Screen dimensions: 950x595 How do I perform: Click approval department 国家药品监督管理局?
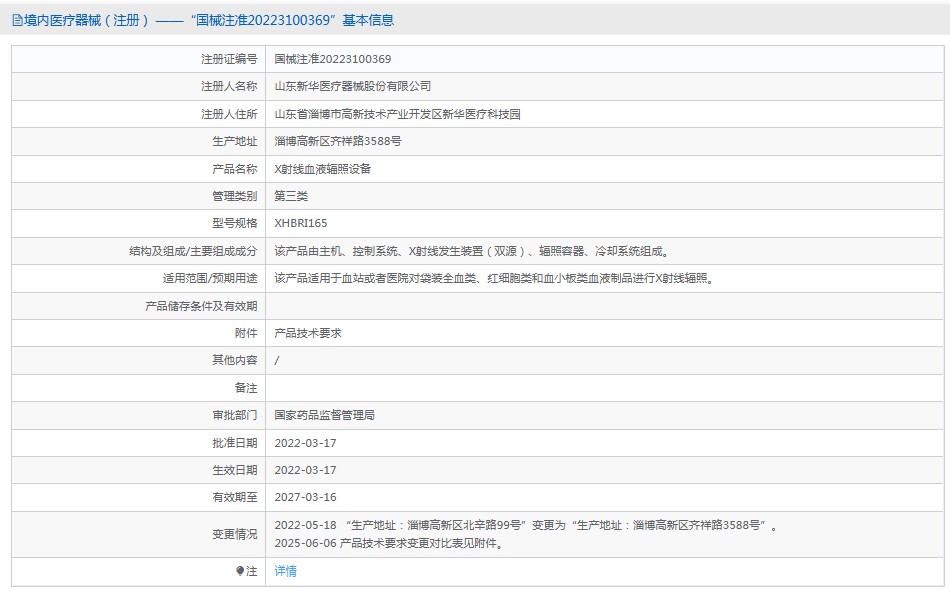point(324,415)
